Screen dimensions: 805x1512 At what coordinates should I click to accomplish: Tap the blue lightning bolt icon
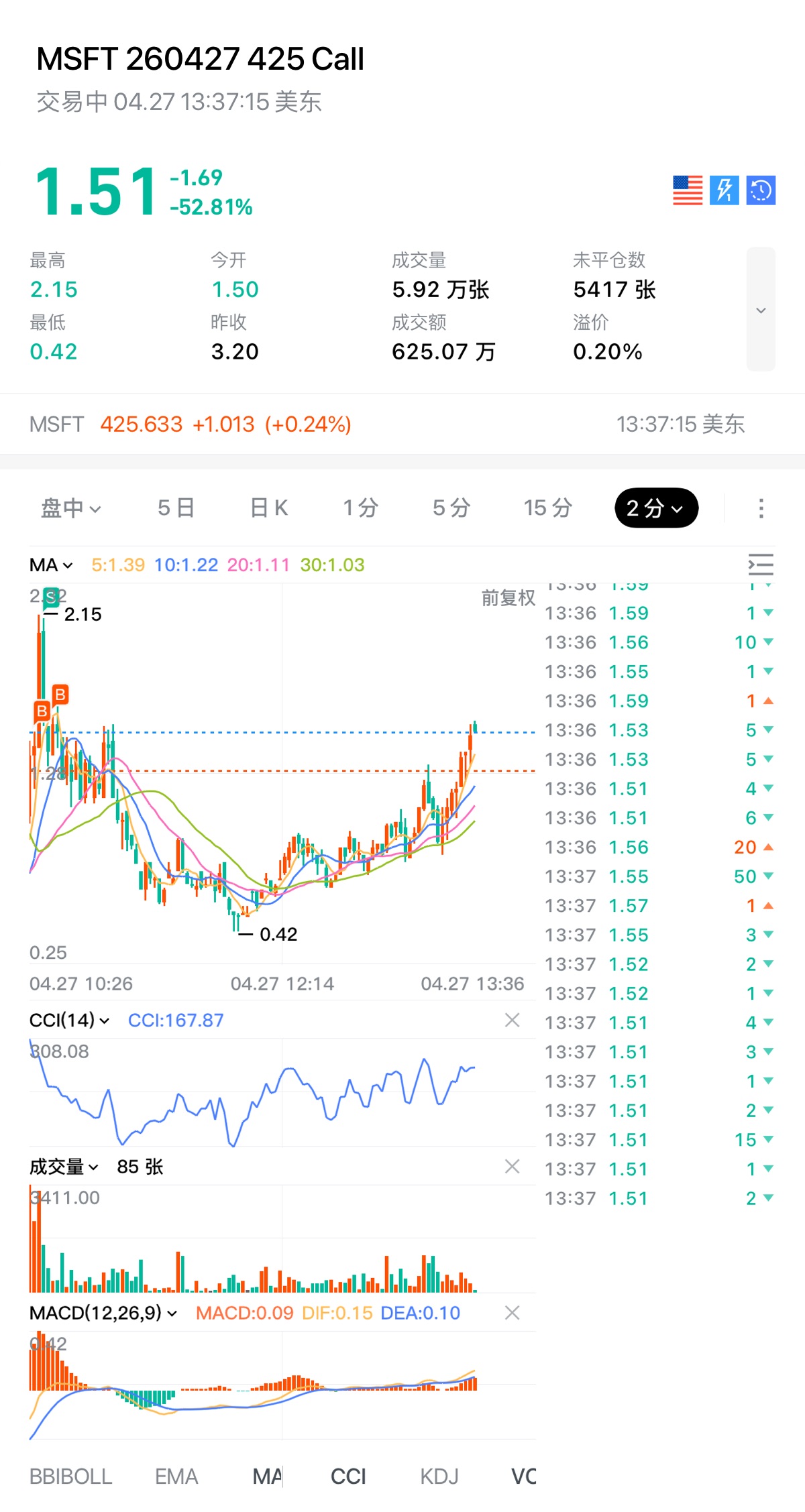pos(724,190)
